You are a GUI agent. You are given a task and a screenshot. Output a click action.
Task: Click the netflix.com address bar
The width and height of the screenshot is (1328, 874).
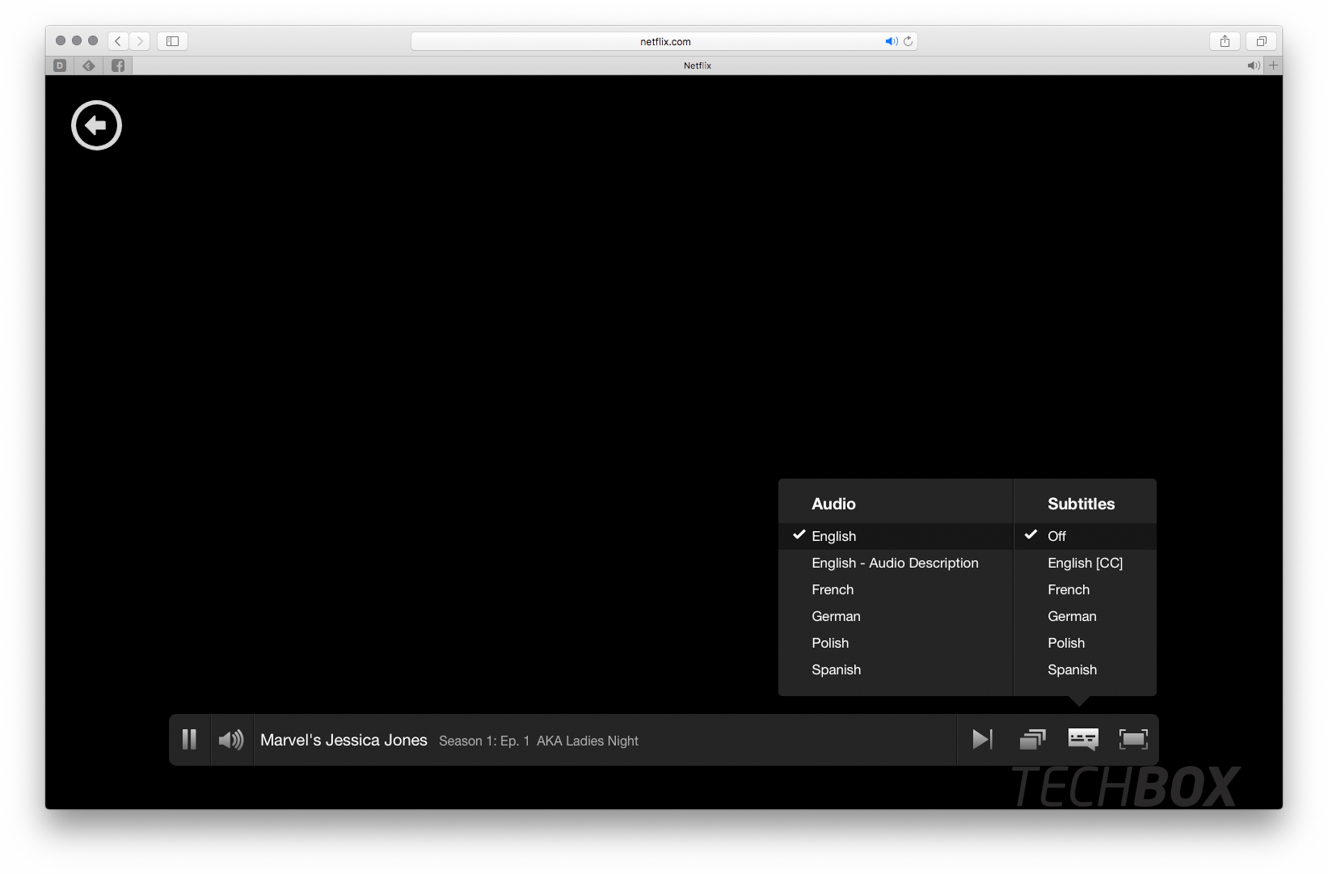664,41
